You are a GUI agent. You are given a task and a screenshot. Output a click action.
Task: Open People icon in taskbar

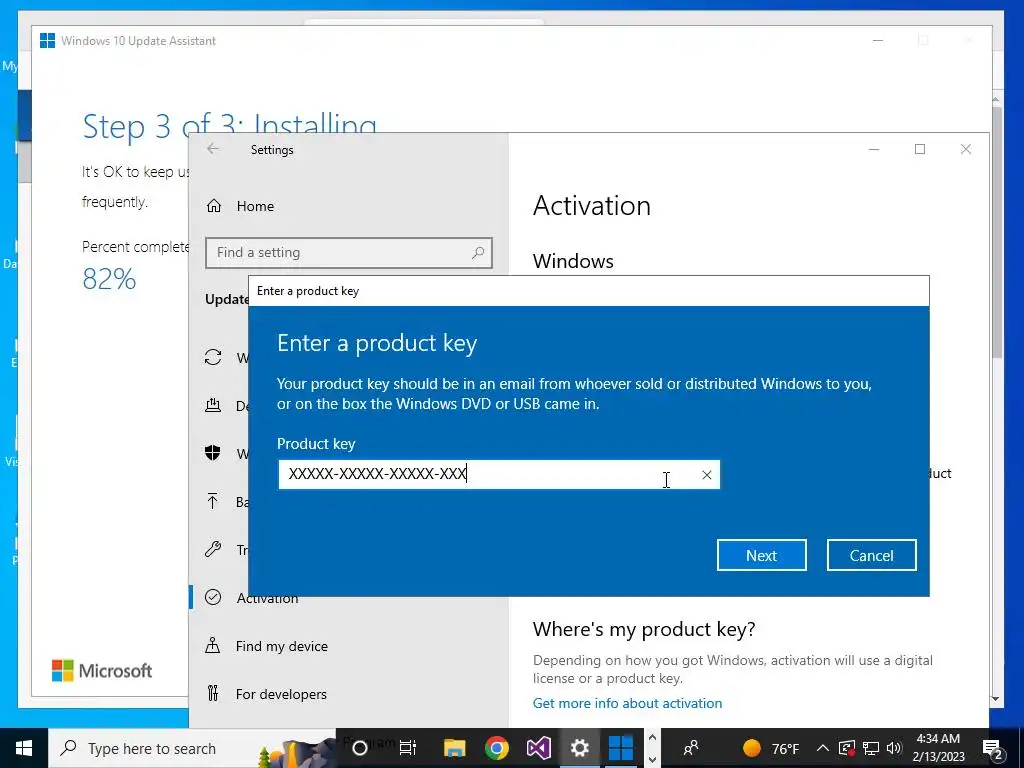[691, 748]
